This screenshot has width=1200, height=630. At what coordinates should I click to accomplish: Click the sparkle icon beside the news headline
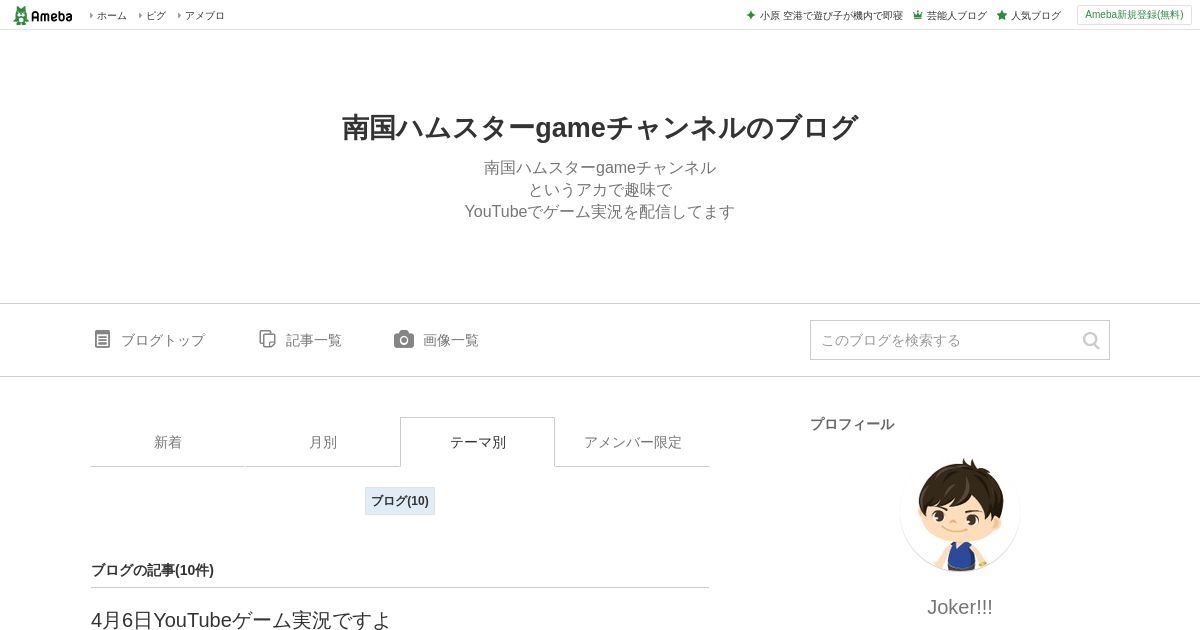click(x=751, y=15)
